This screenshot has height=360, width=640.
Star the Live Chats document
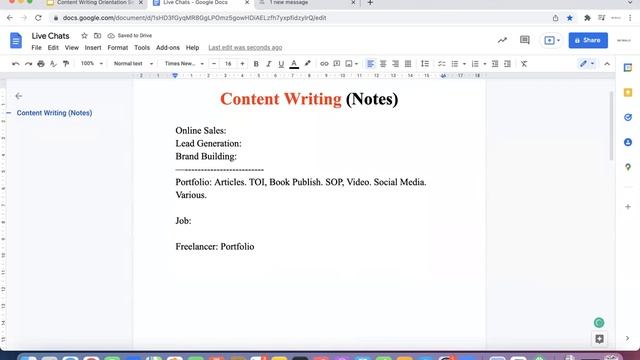[x=84, y=36]
